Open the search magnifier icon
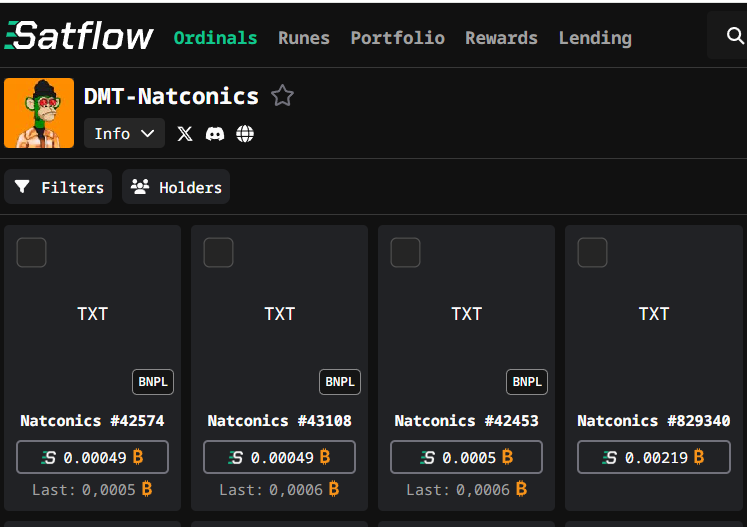Viewport: 747px width, 527px height. (x=735, y=35)
